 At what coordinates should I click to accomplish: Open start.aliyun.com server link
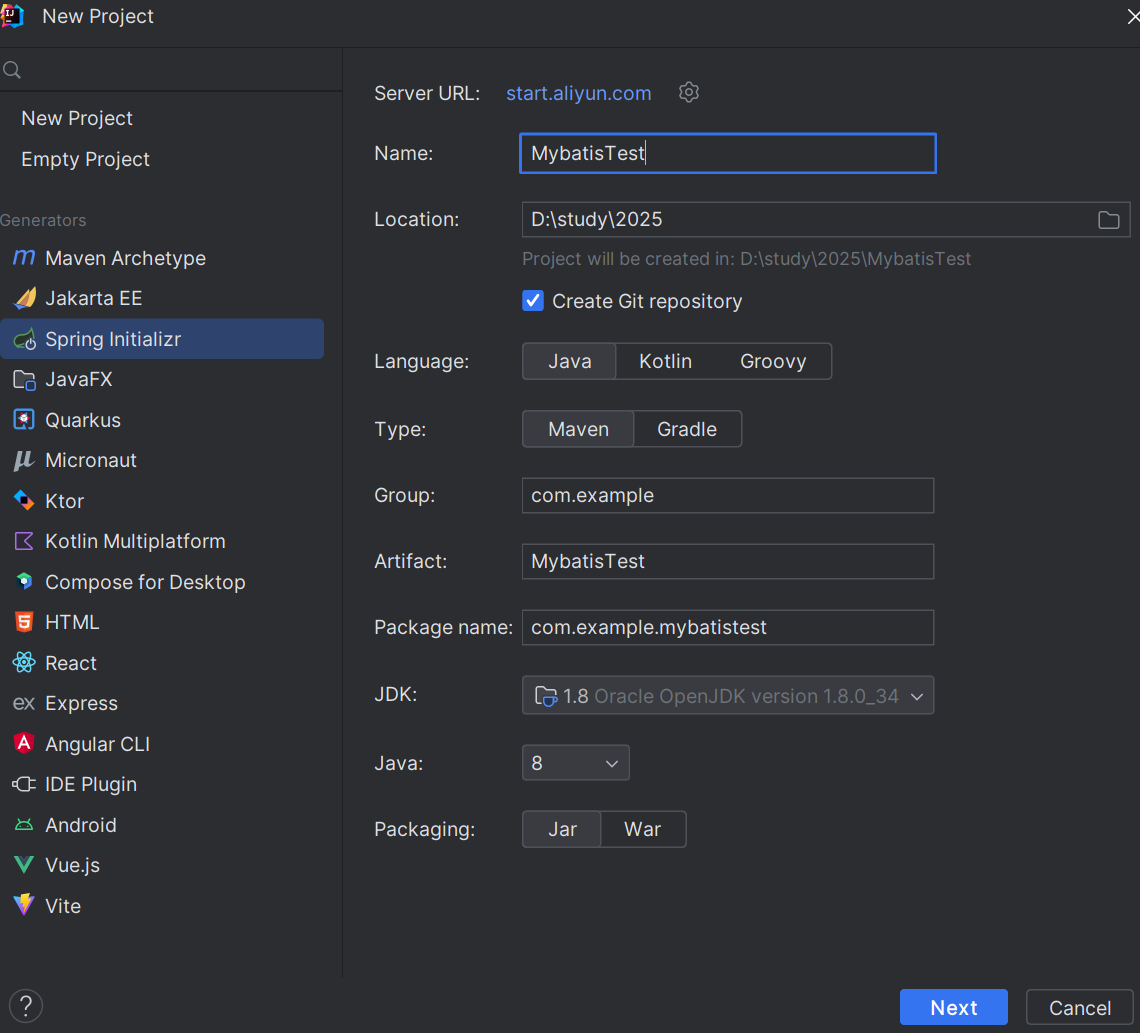[579, 93]
